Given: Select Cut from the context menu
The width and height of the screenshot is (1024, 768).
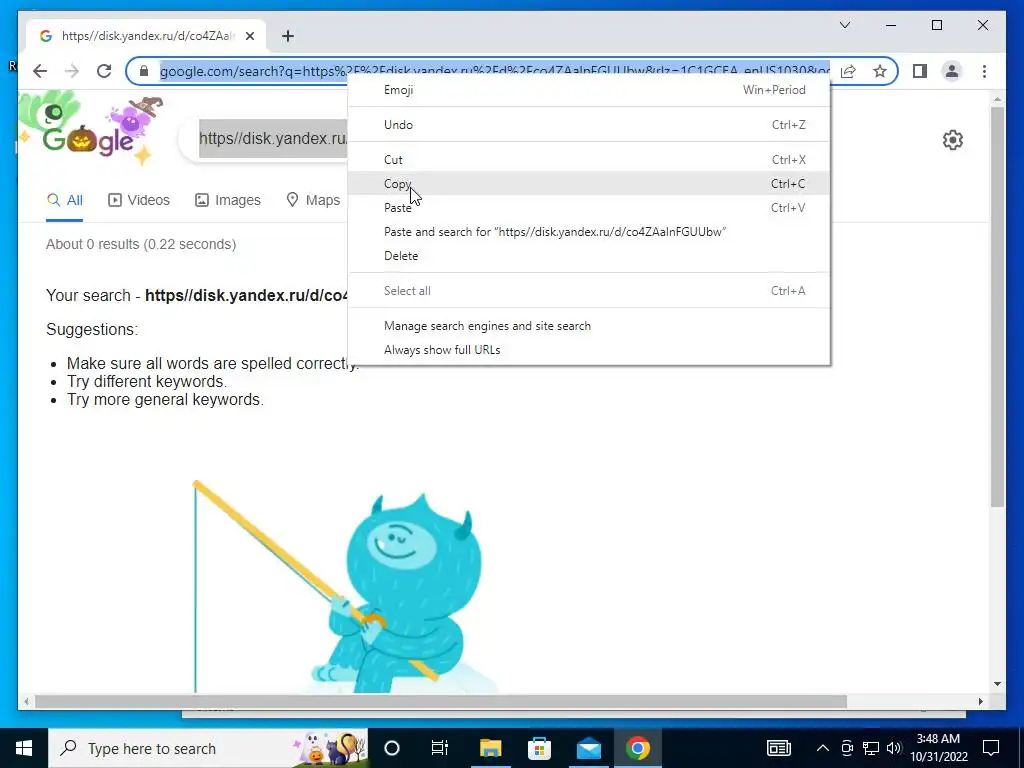Looking at the screenshot, I should pyautogui.click(x=589, y=160).
